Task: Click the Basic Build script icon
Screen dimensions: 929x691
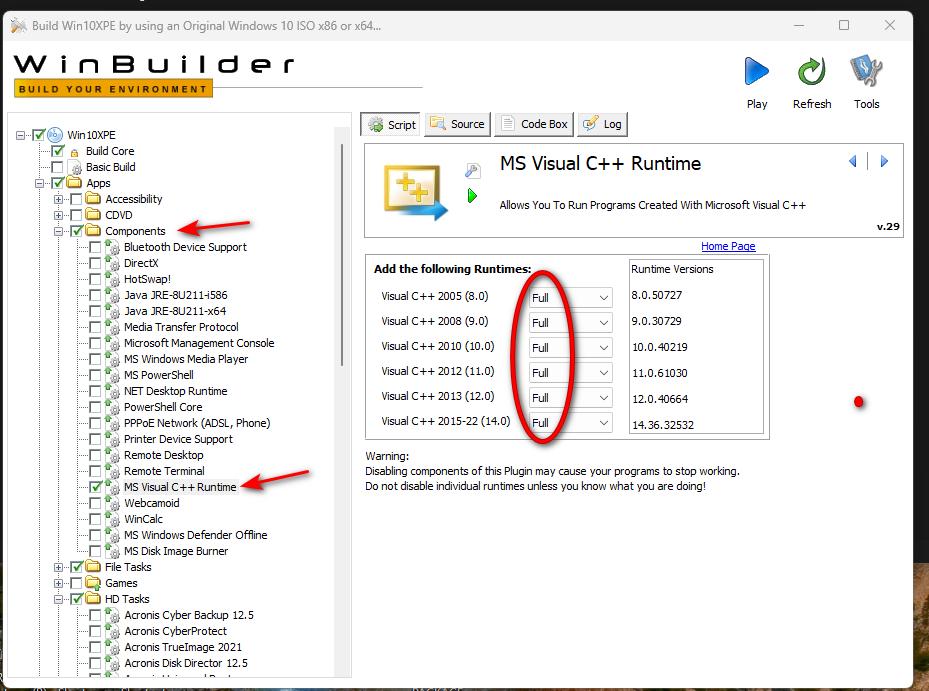Action: pos(75,167)
